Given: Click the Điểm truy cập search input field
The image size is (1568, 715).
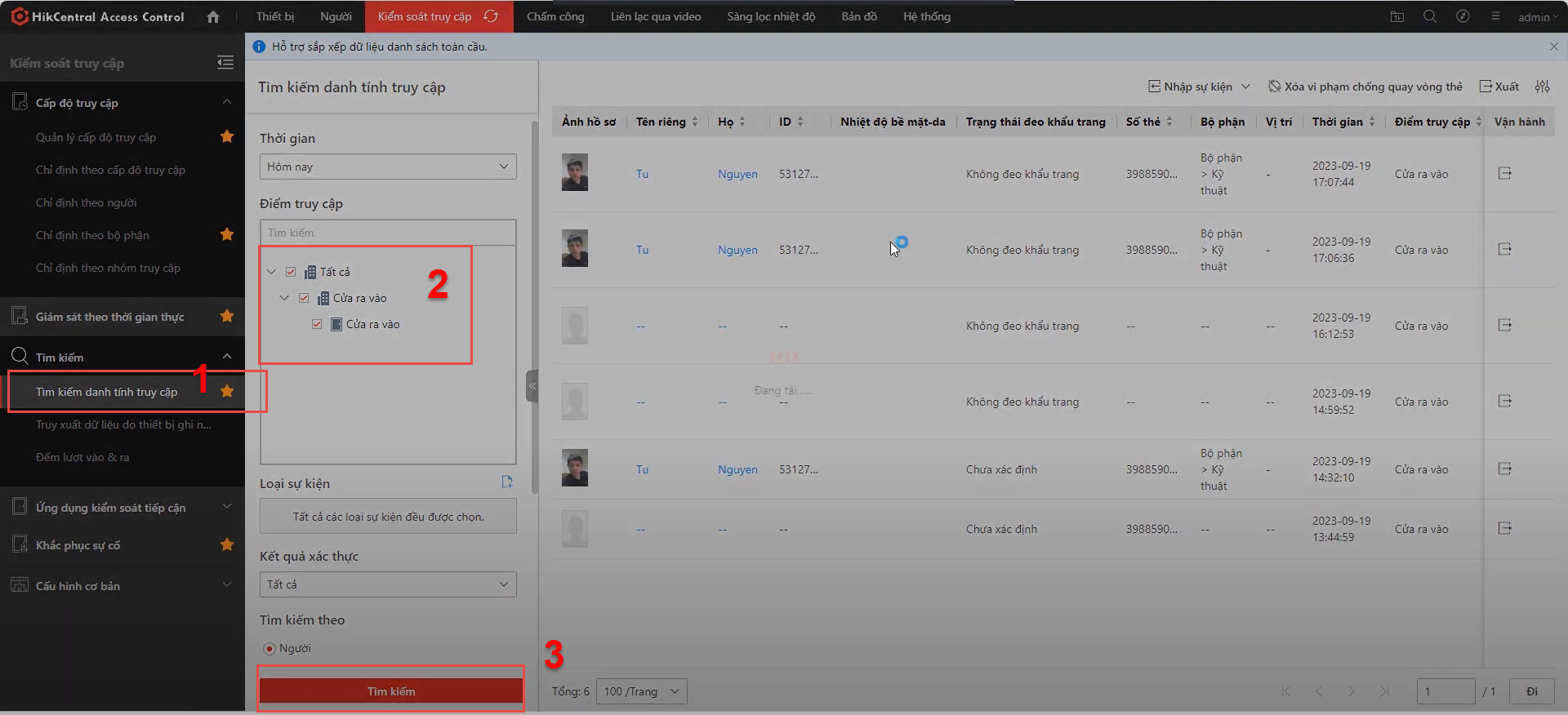Looking at the screenshot, I should [x=388, y=233].
